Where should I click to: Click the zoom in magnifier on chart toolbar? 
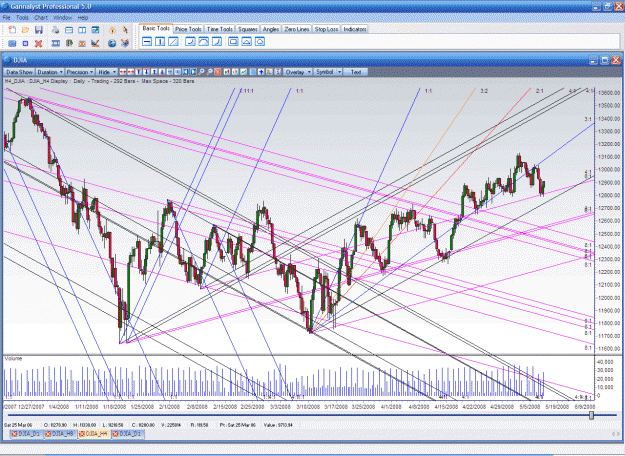pos(201,72)
